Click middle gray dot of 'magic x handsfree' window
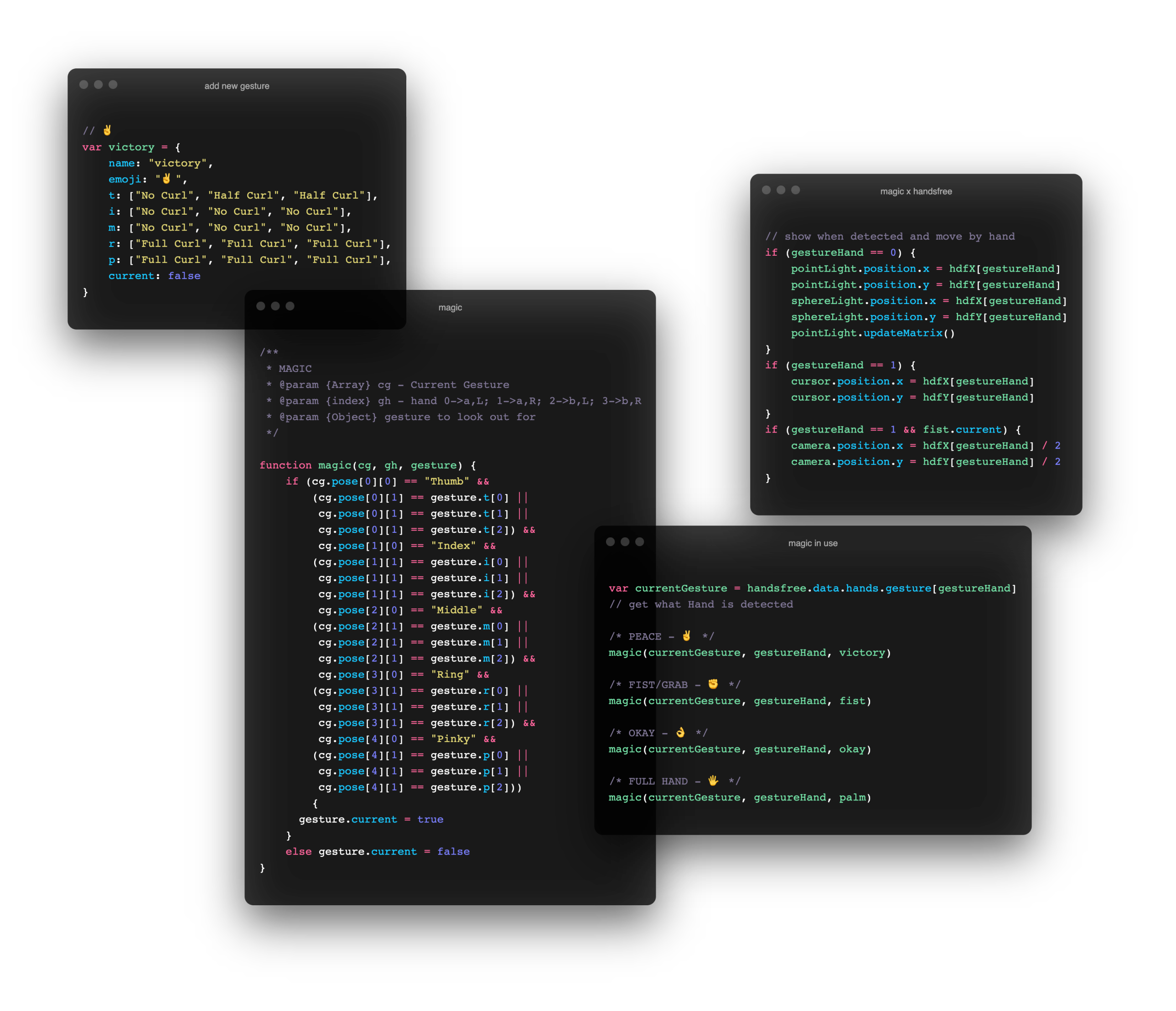This screenshot has width=1176, height=1011. [781, 190]
